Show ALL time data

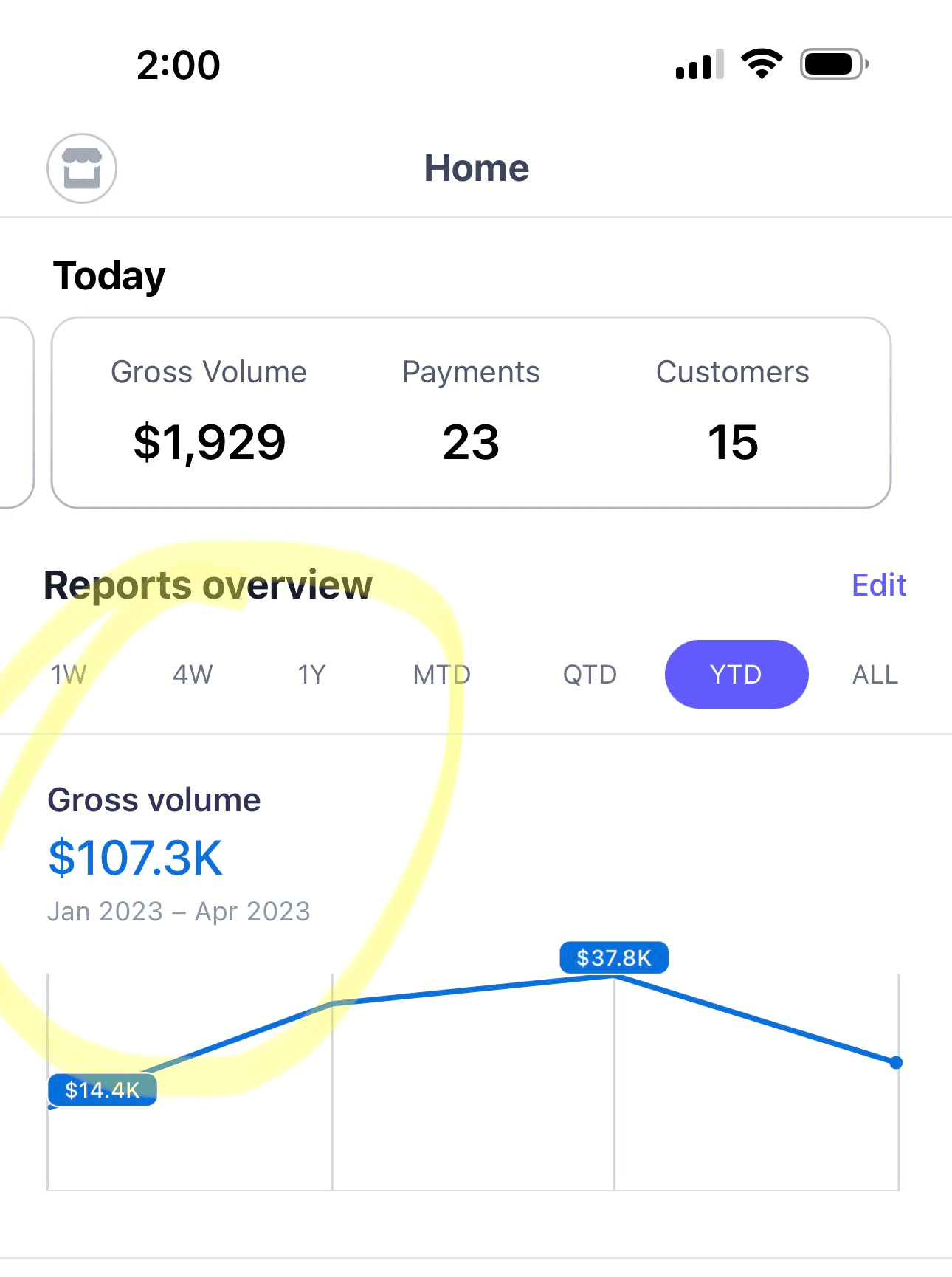point(875,675)
